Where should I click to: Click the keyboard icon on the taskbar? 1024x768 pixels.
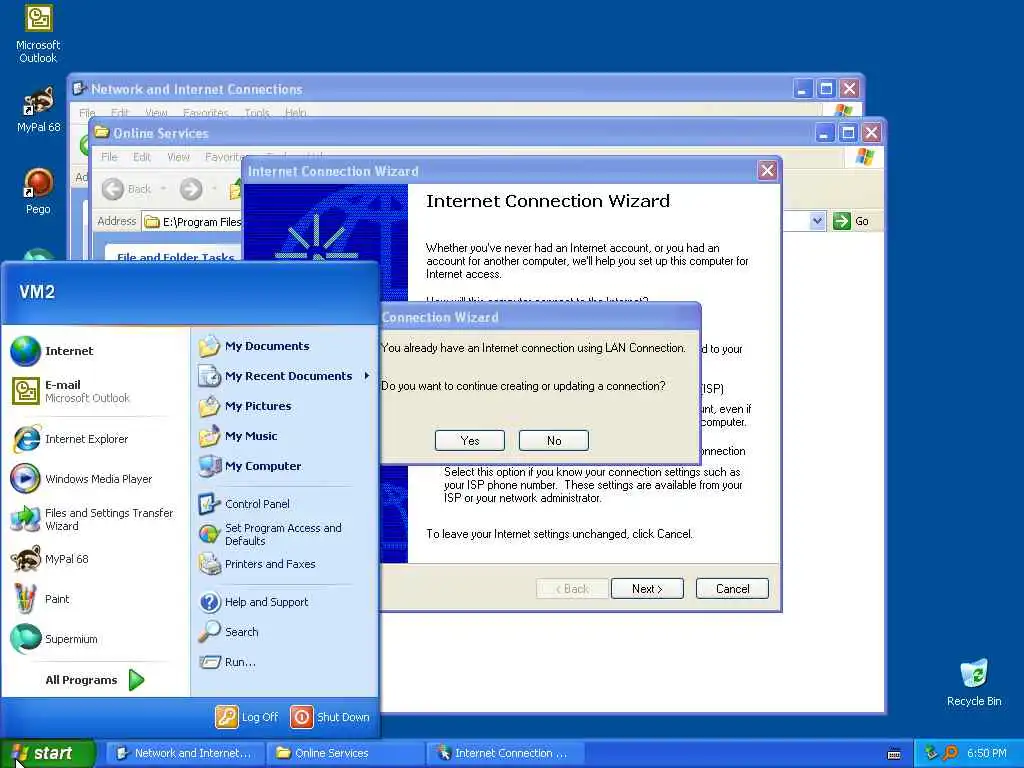894,754
